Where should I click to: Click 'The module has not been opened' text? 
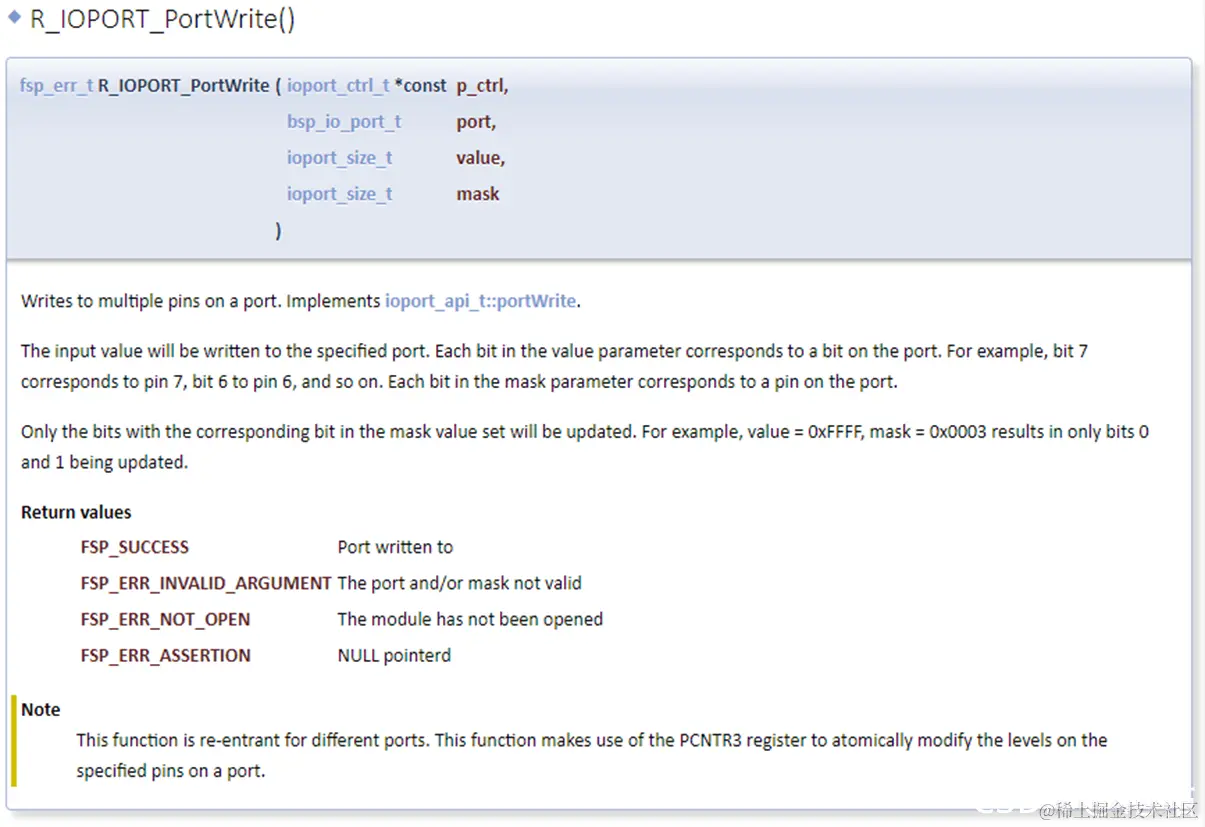point(470,619)
